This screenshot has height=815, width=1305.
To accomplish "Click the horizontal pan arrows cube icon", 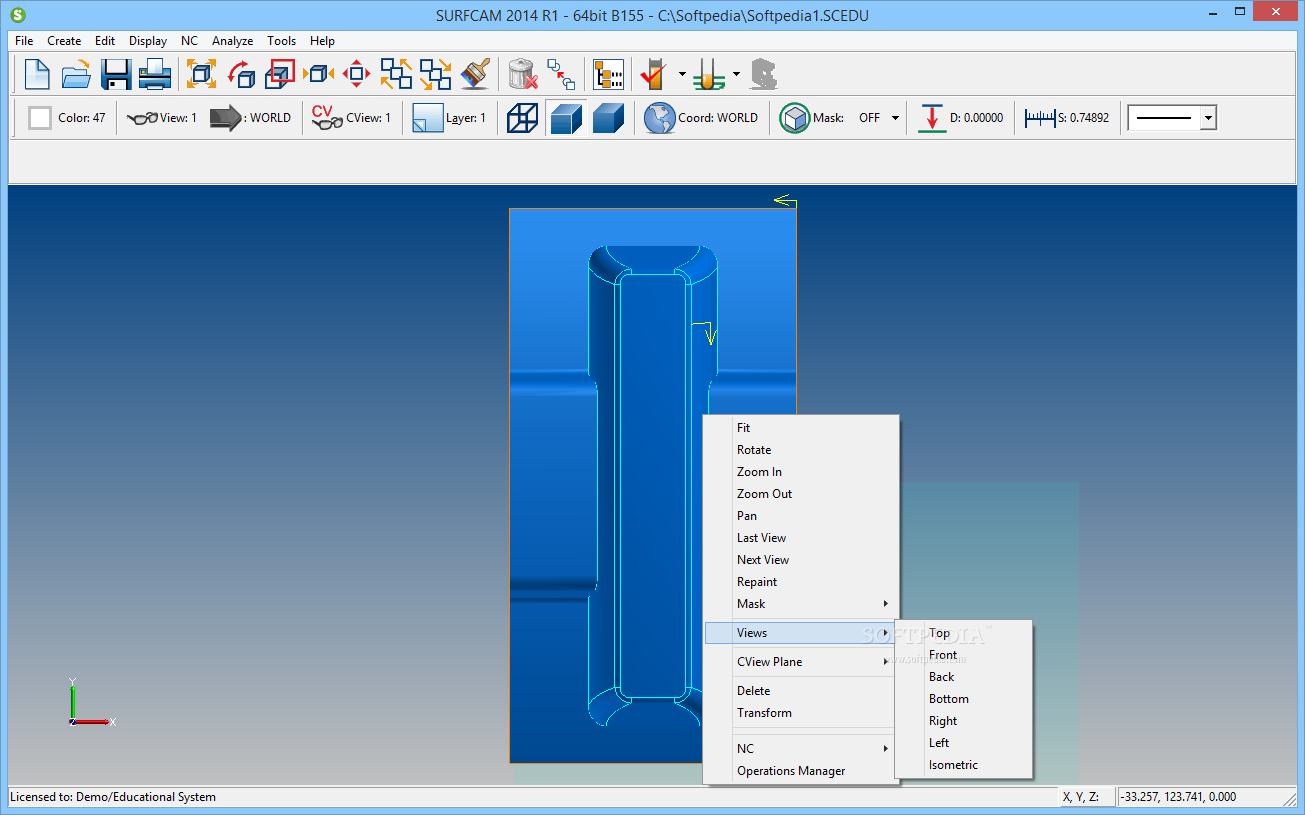I will (319, 74).
